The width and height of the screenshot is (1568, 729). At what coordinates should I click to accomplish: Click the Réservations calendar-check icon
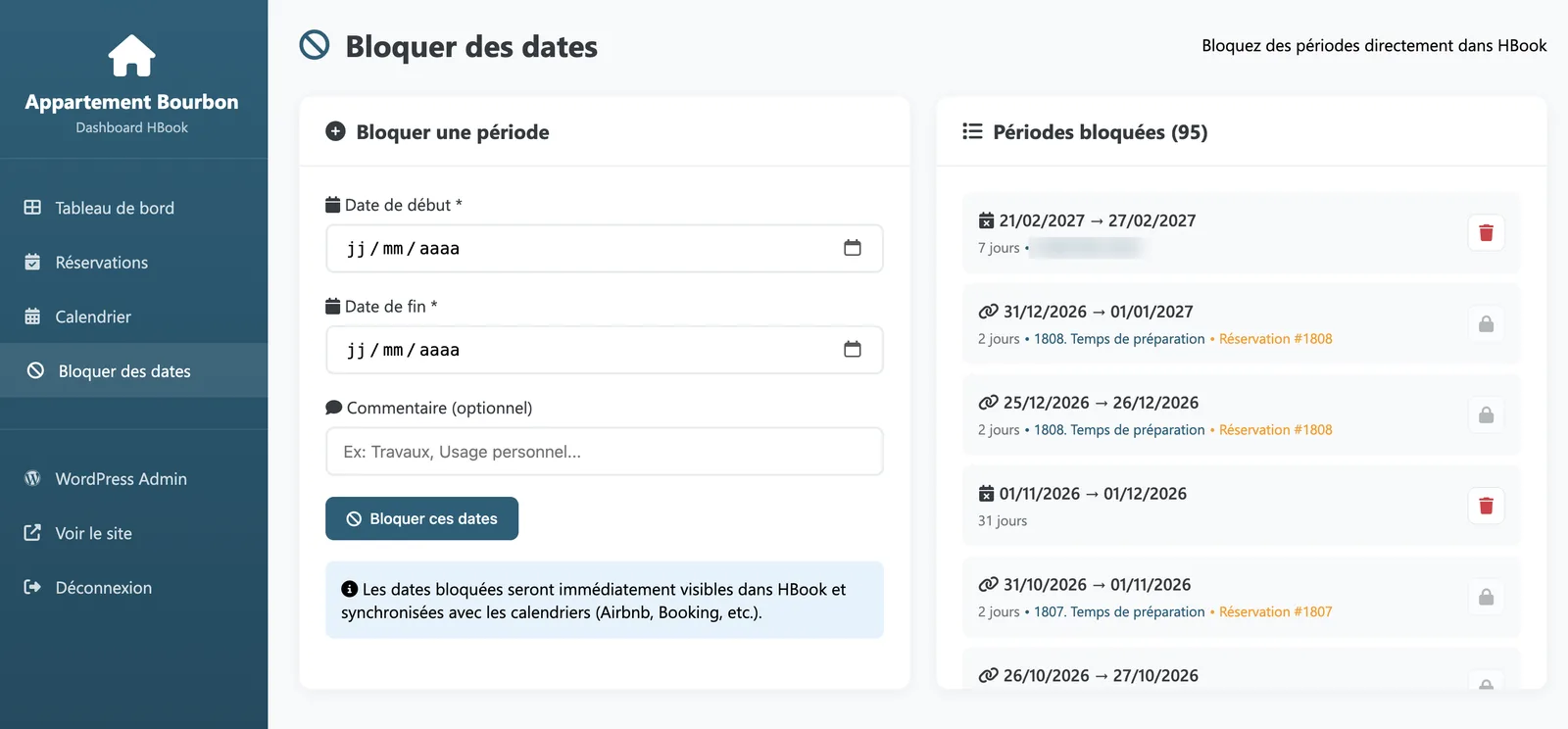pyautogui.click(x=32, y=262)
